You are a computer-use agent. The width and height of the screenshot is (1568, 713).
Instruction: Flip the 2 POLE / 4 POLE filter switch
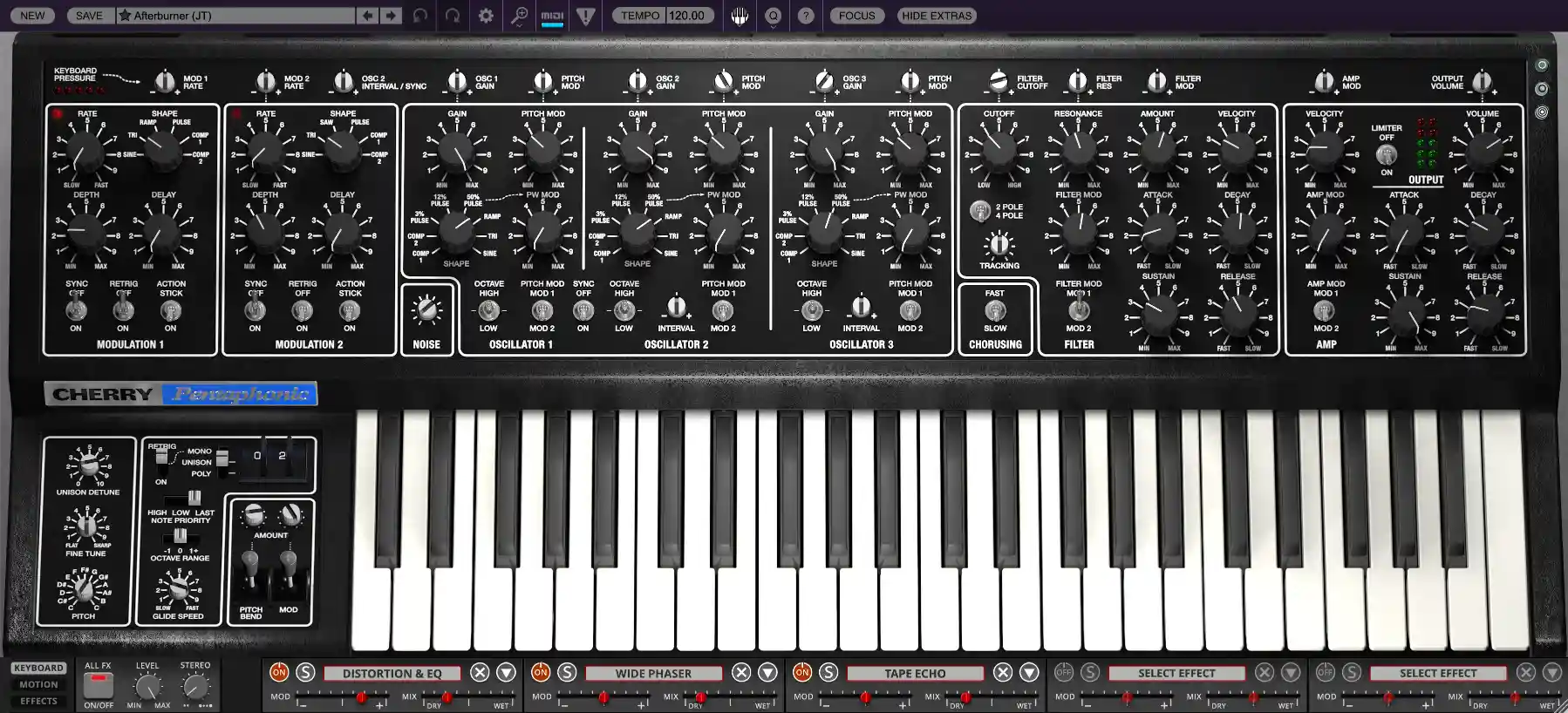[980, 210]
